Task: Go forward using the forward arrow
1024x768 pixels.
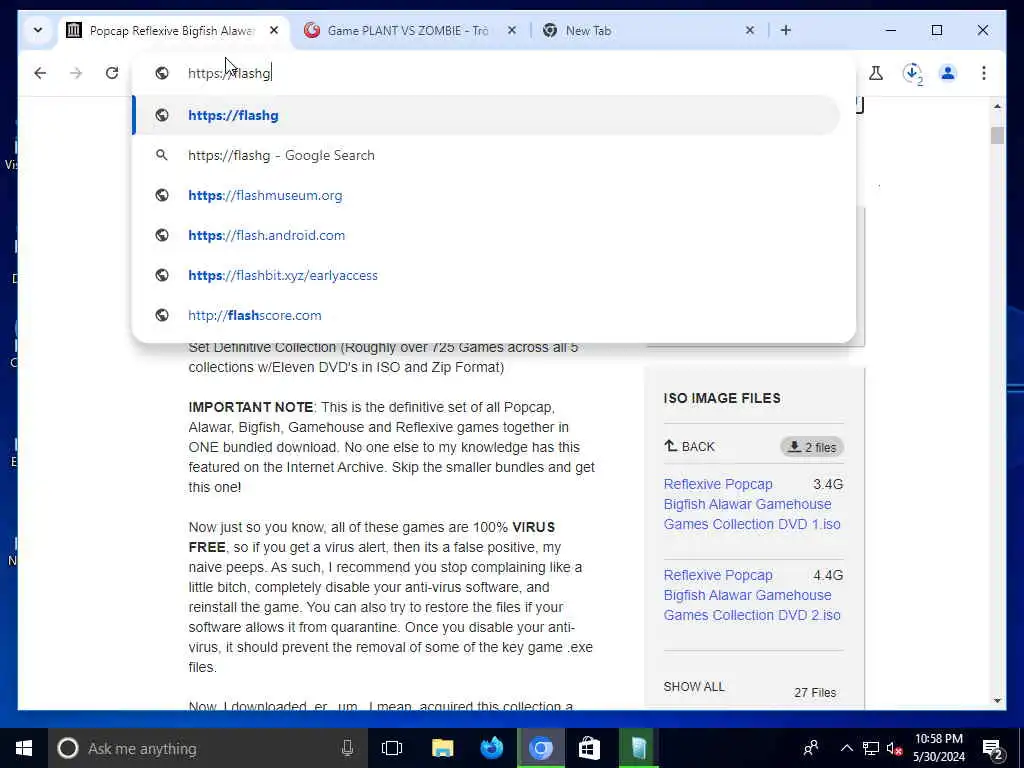Action: click(76, 73)
